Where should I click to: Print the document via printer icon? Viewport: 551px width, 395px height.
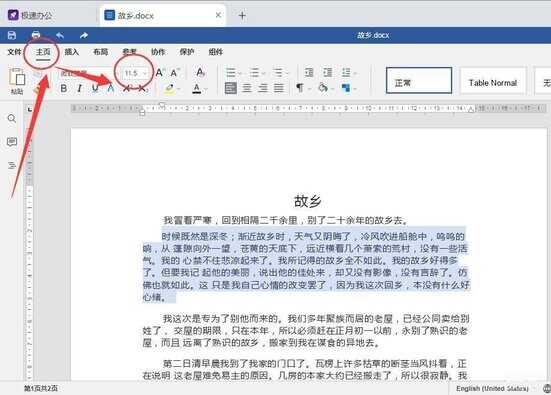pyautogui.click(x=36, y=35)
